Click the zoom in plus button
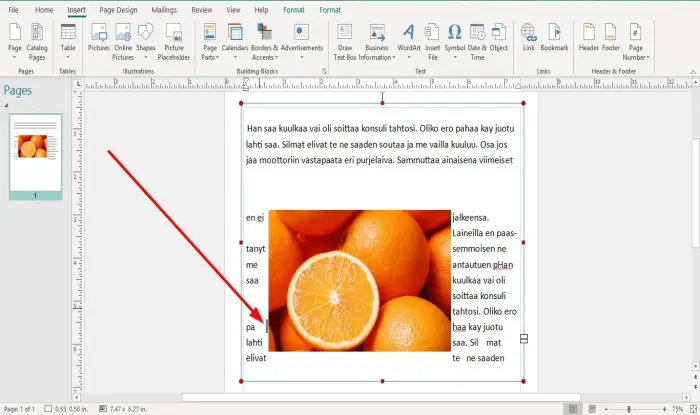The width and height of the screenshot is (700, 415). 665,409
